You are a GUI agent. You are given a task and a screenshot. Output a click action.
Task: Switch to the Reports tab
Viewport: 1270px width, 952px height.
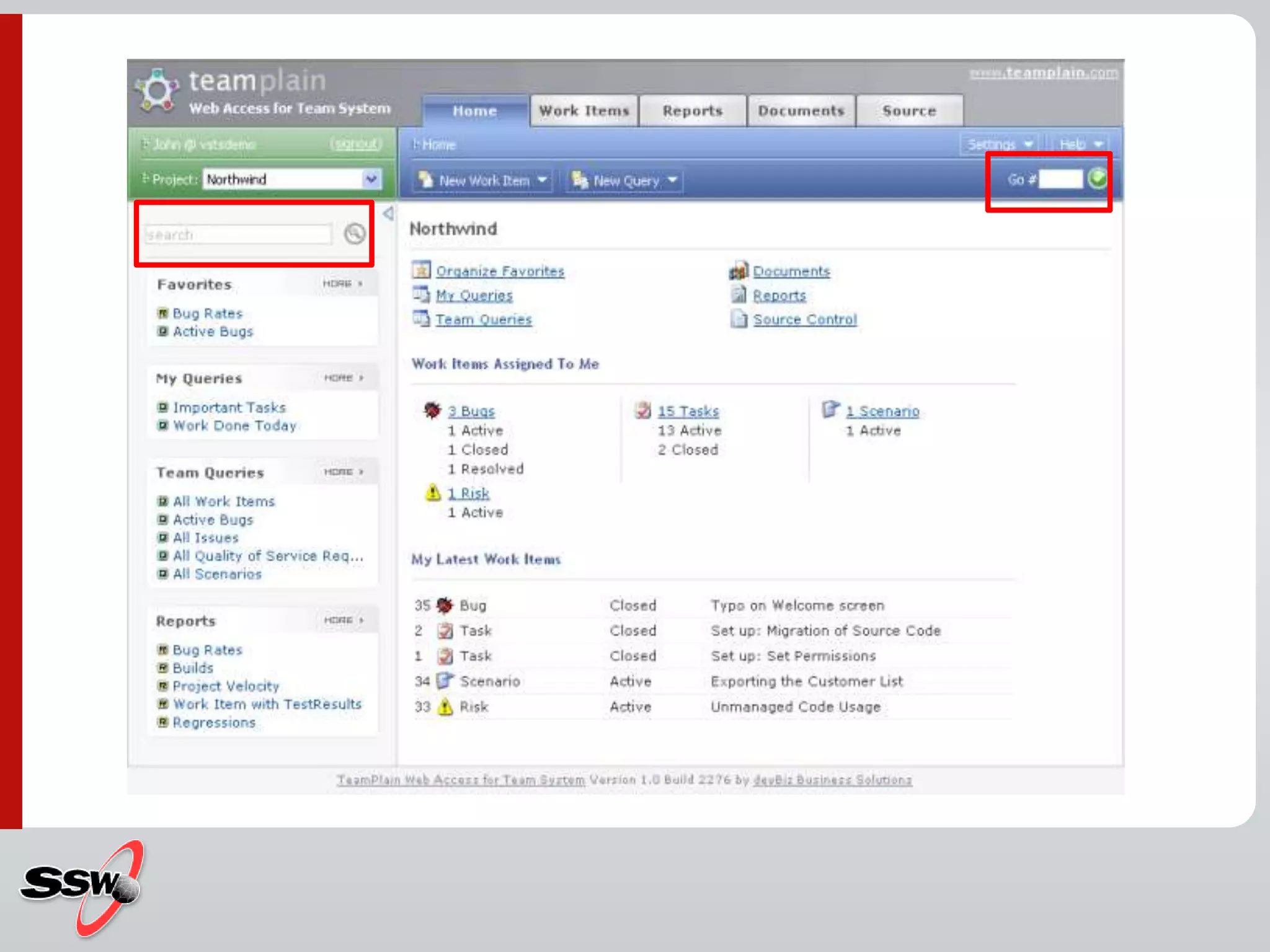tap(692, 111)
